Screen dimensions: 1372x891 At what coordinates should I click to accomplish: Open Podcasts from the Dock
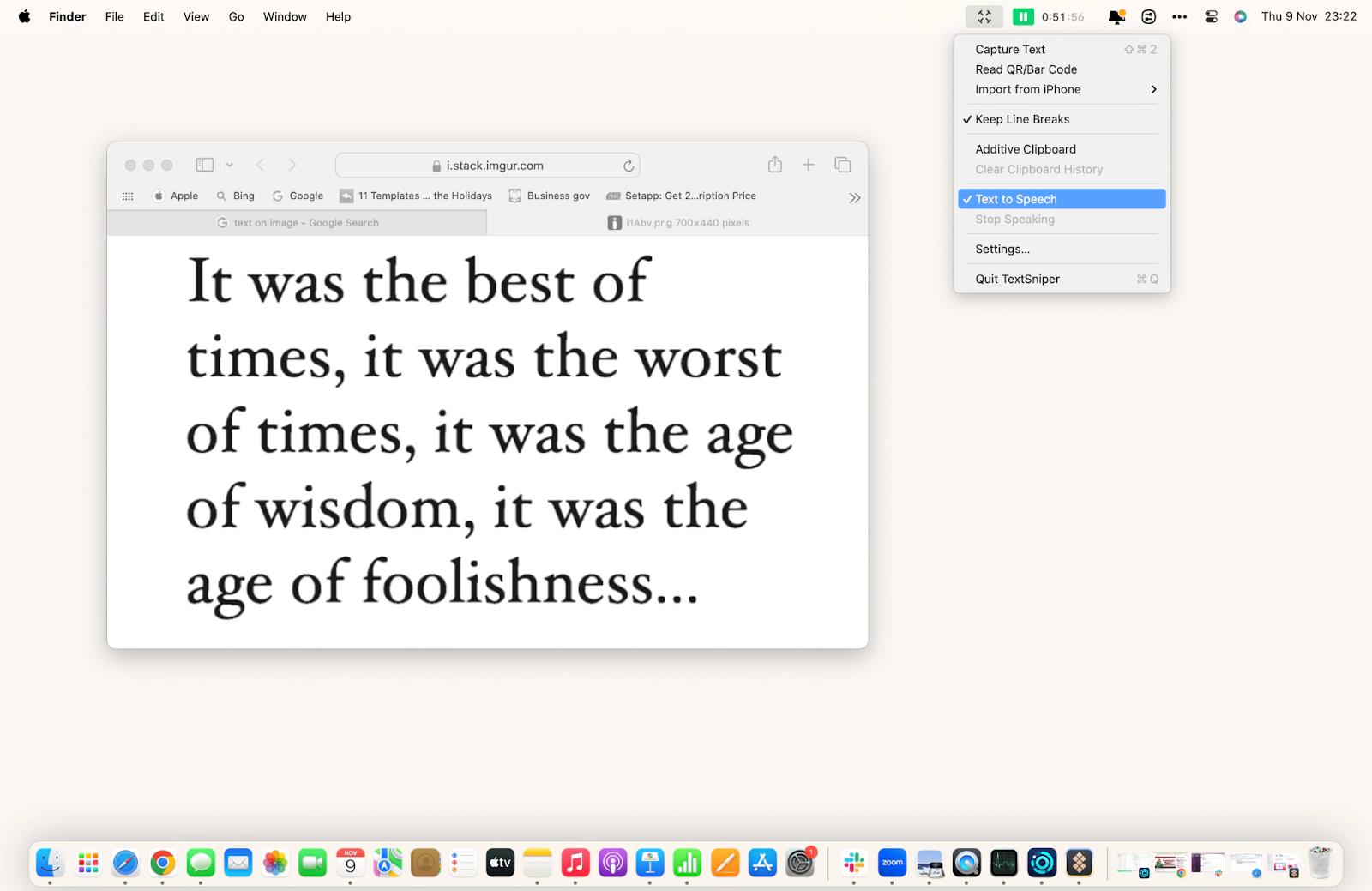tap(612, 863)
